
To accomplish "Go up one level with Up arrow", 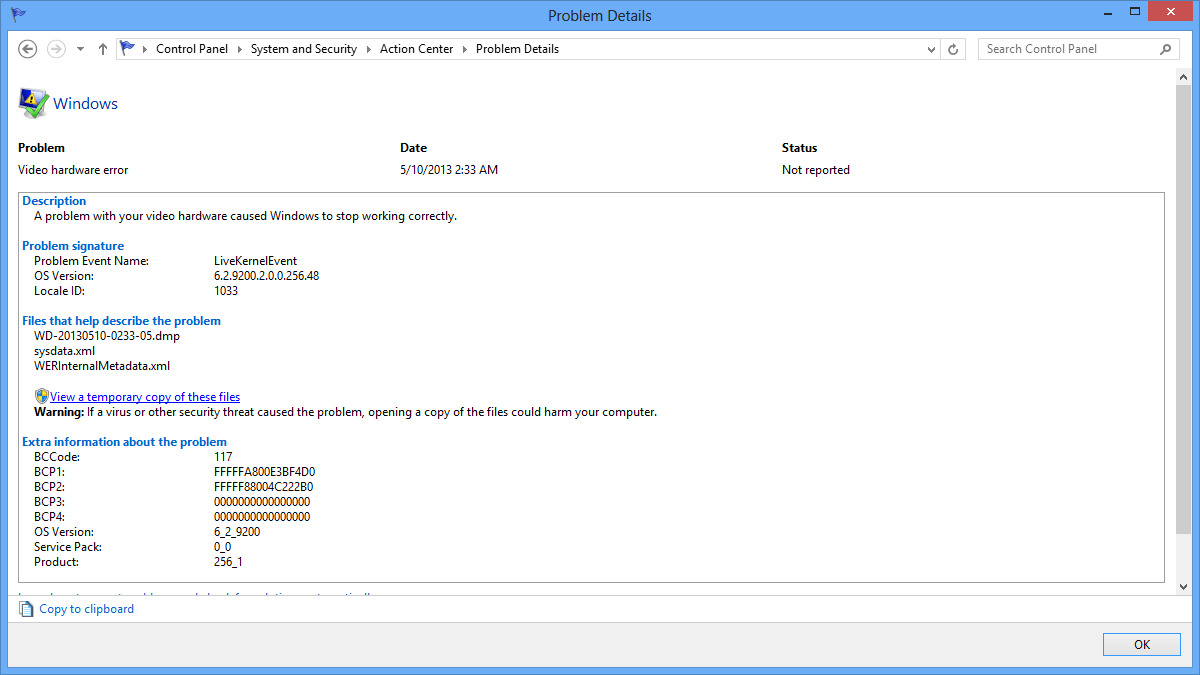I will click(x=102, y=49).
